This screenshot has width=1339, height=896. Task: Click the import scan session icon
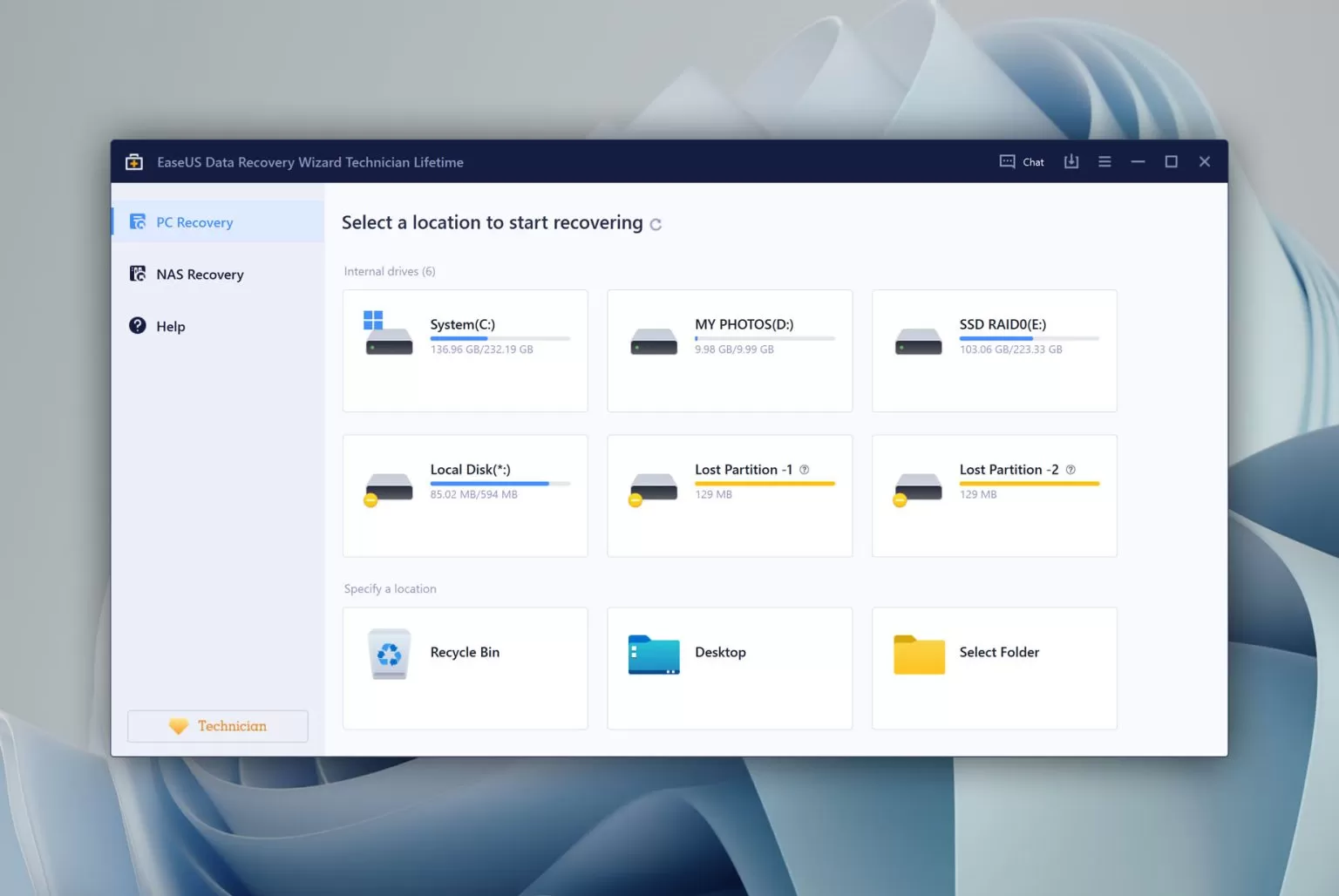coord(1071,162)
